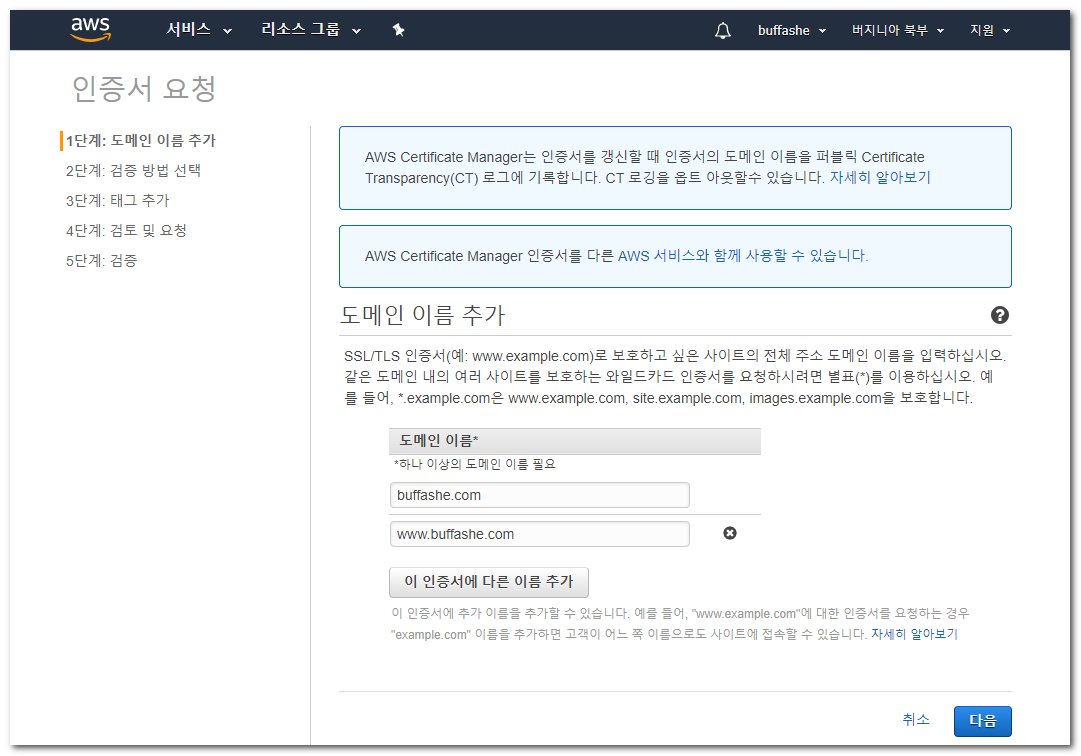Viewport: 1081px width, 756px height.
Task: Click the 인증서 요청 page title
Action: click(x=144, y=88)
